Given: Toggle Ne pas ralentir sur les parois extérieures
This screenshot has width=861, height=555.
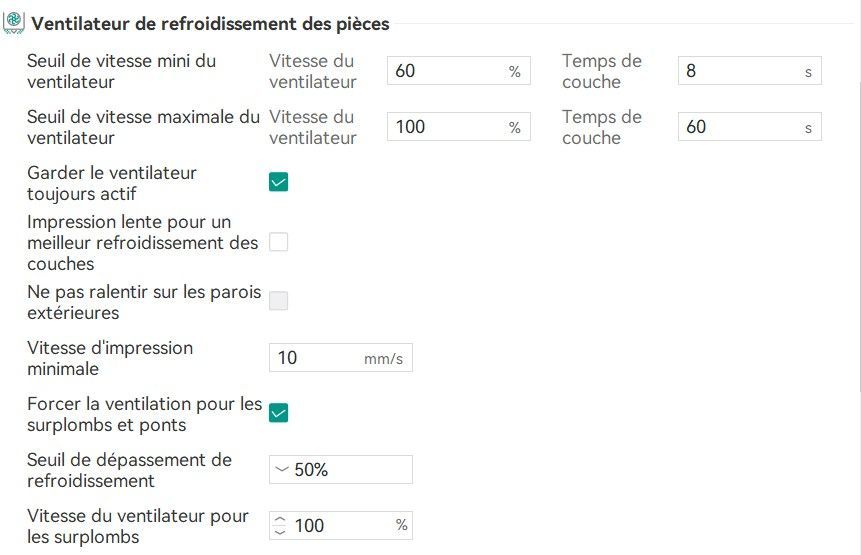Looking at the screenshot, I should [x=278, y=301].
